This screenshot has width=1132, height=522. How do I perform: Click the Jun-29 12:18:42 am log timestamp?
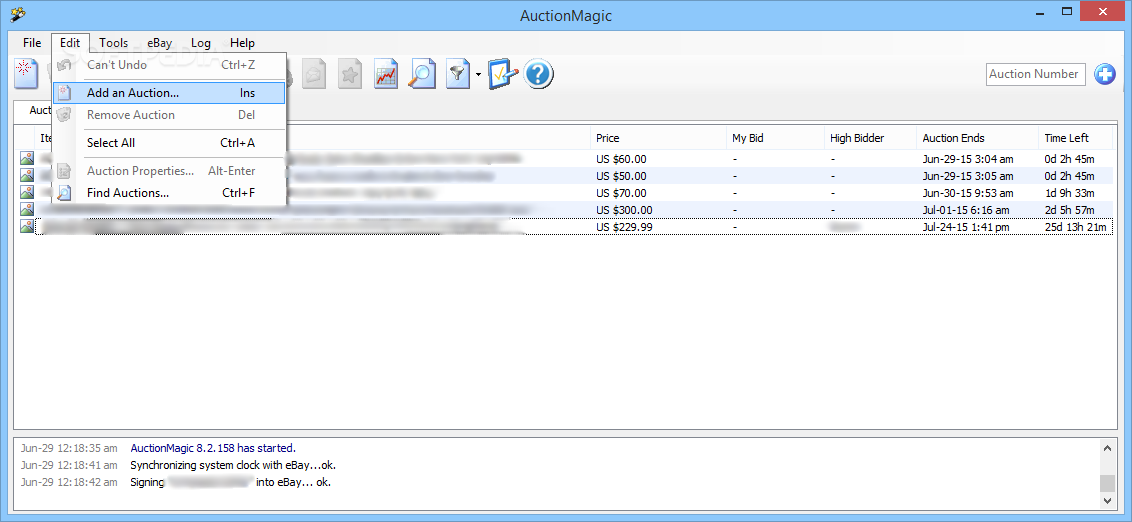pyautogui.click(x=69, y=483)
